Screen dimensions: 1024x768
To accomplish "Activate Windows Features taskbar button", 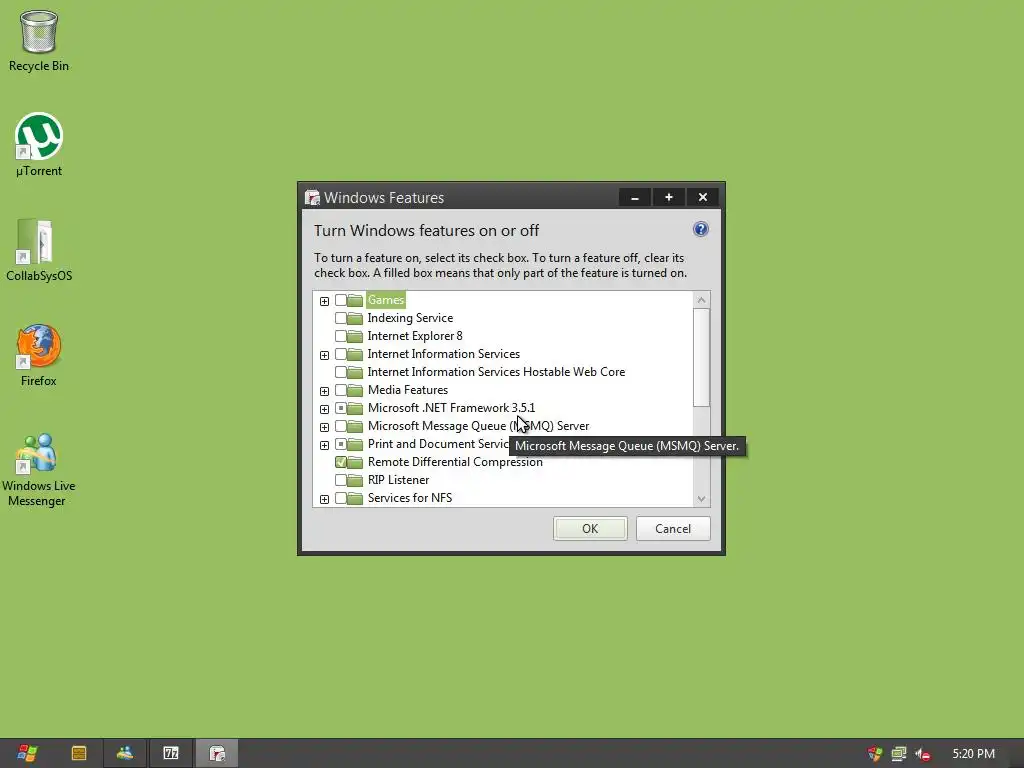I will [x=217, y=753].
